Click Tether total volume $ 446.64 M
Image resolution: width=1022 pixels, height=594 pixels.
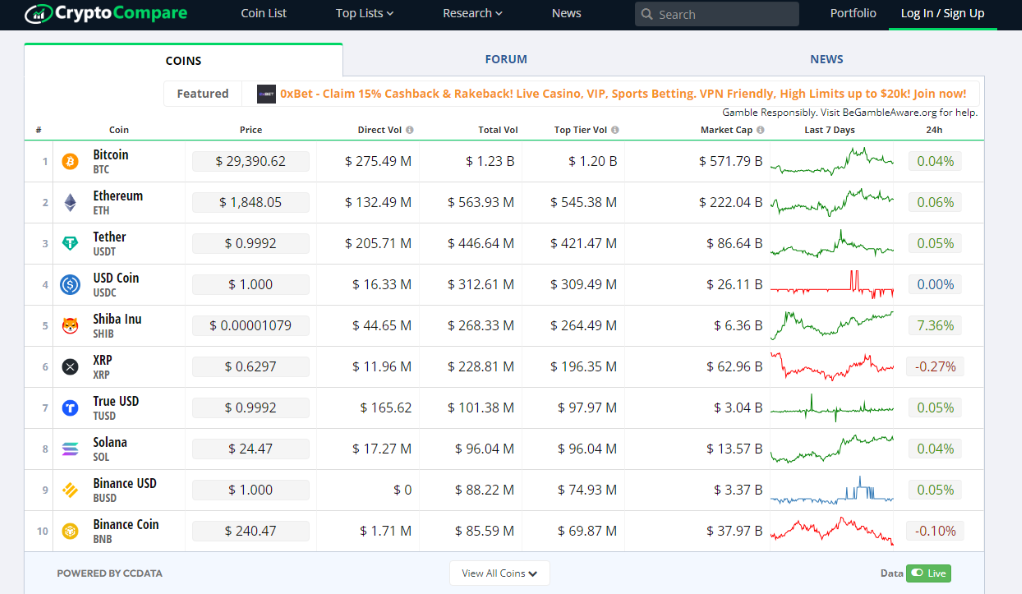481,243
